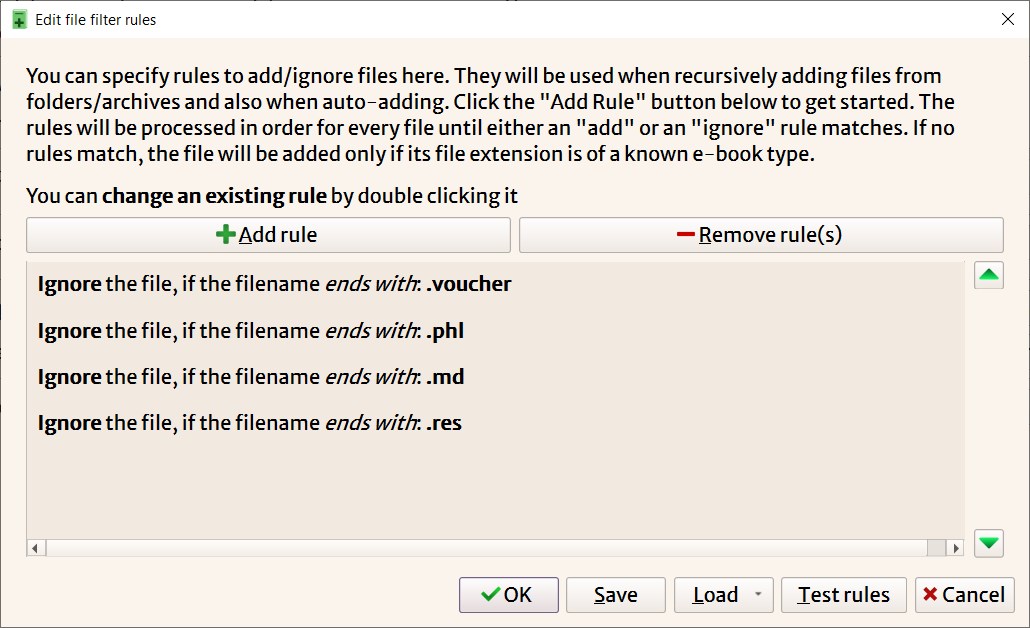Viewport: 1030px width, 628px height.
Task: Select the .md ignore rule
Action: (x=251, y=377)
